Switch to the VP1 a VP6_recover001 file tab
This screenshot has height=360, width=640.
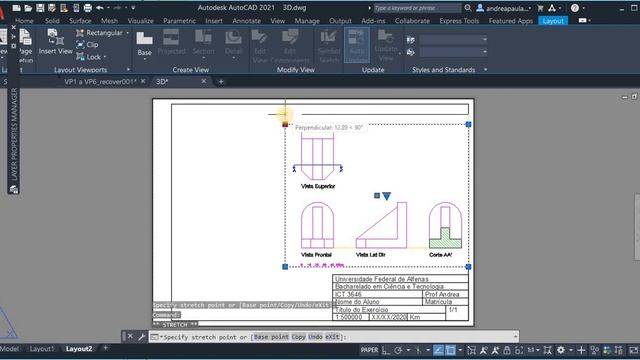click(x=100, y=82)
